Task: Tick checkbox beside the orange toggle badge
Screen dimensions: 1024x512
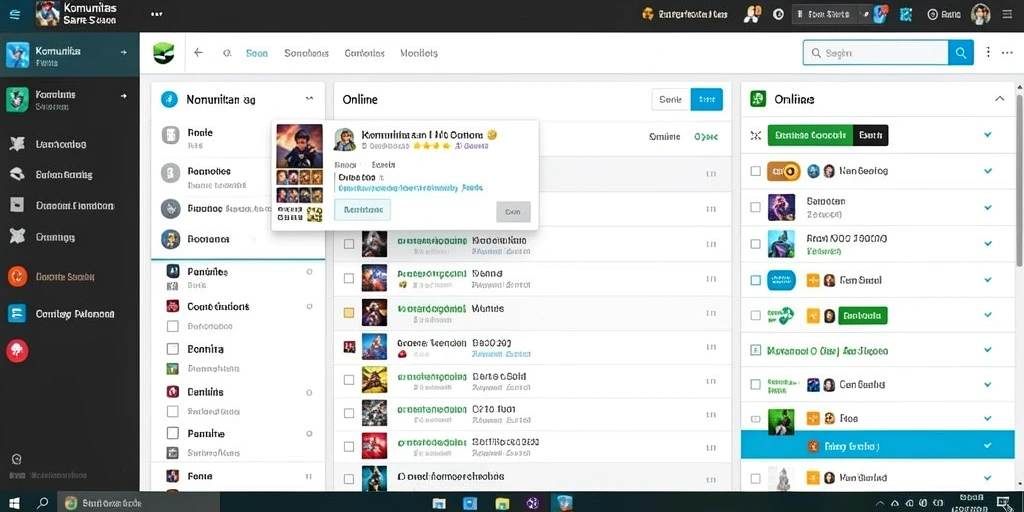Action: [x=756, y=171]
